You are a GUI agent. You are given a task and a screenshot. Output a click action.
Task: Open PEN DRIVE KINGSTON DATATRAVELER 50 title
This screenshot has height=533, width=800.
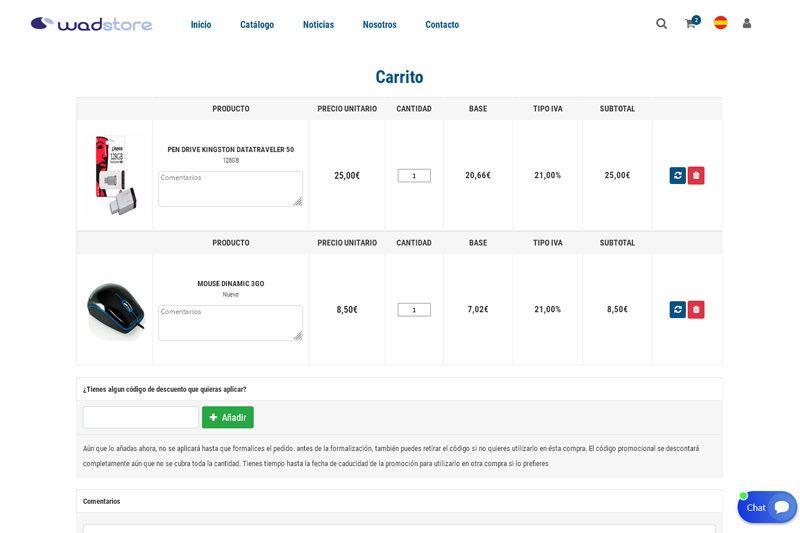click(231, 149)
